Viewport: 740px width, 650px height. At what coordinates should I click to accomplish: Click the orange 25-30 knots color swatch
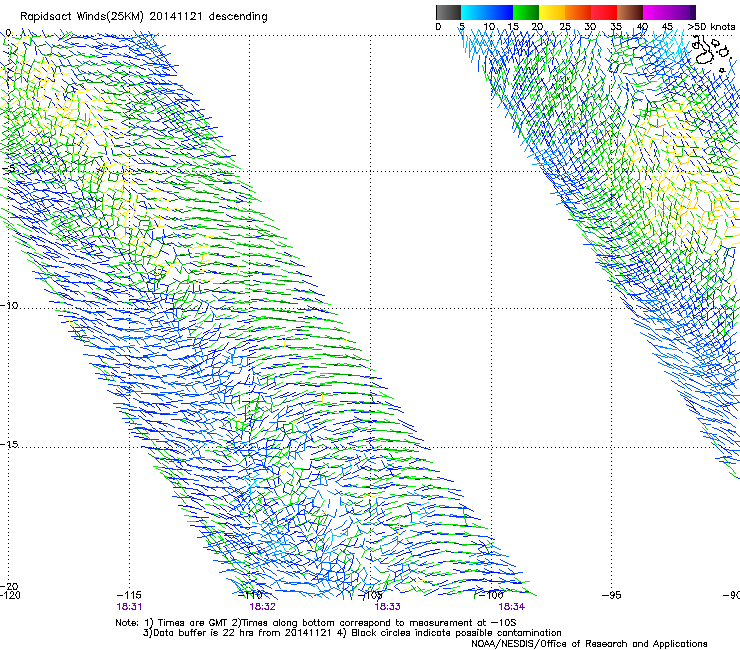(x=578, y=12)
